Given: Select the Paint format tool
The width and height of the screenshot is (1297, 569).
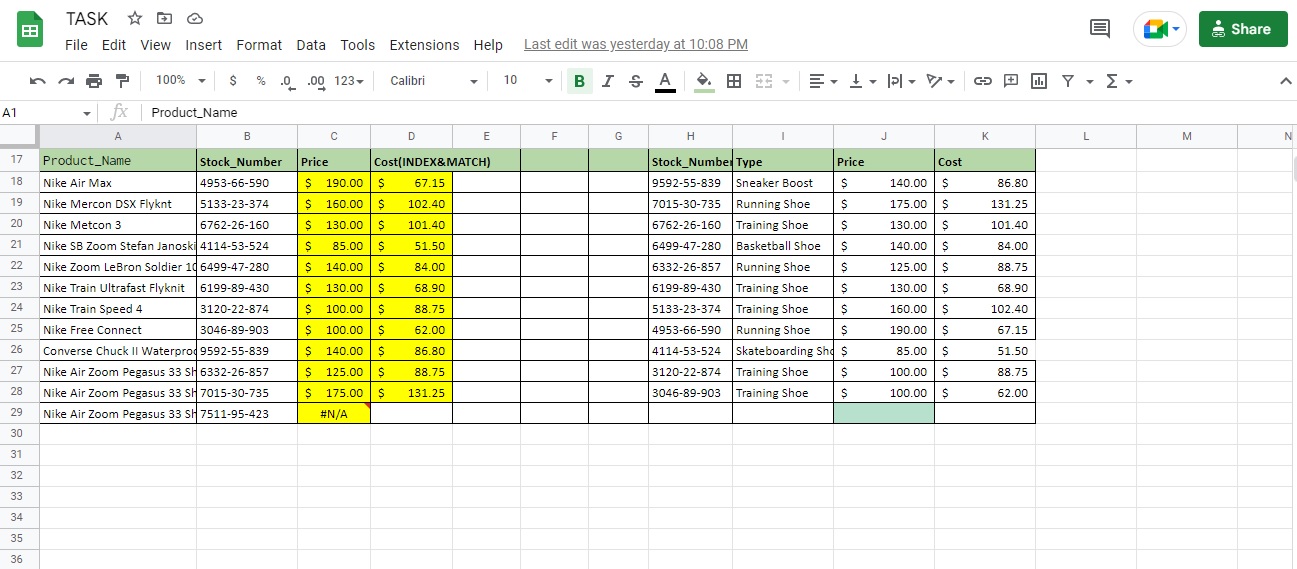Looking at the screenshot, I should [x=122, y=81].
